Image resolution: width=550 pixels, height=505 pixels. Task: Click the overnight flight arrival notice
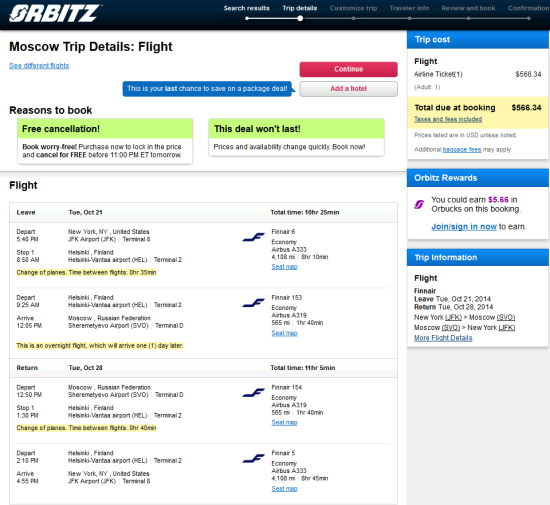pyautogui.click(x=100, y=346)
